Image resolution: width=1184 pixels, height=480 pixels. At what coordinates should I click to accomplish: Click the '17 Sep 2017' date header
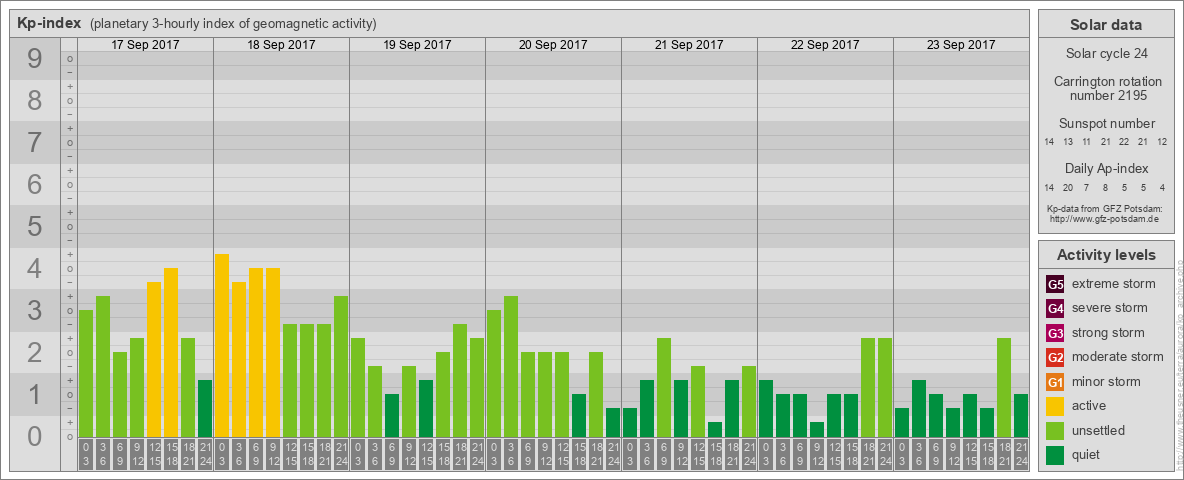[x=146, y=45]
